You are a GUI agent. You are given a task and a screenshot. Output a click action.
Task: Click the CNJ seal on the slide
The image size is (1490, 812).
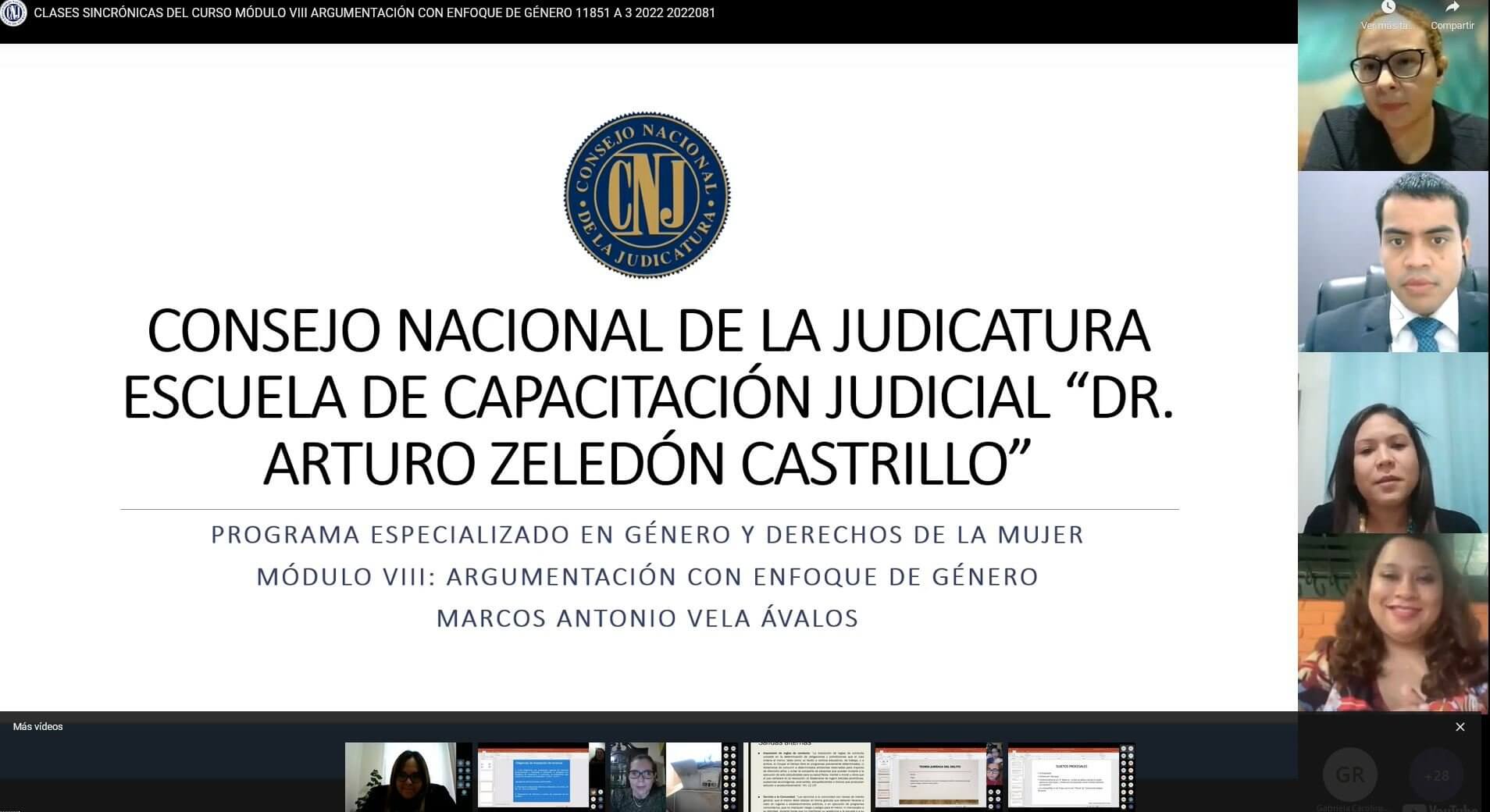click(x=647, y=194)
